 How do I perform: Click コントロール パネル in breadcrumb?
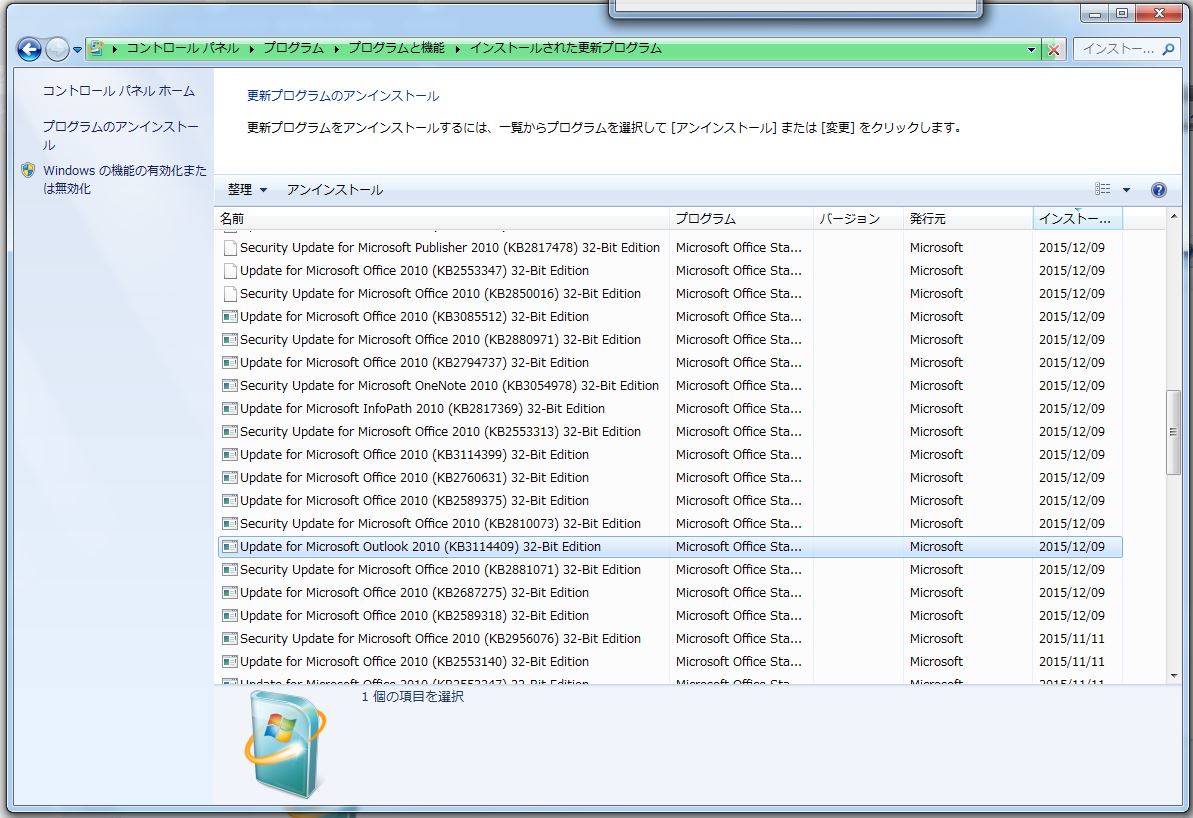pyautogui.click(x=183, y=48)
